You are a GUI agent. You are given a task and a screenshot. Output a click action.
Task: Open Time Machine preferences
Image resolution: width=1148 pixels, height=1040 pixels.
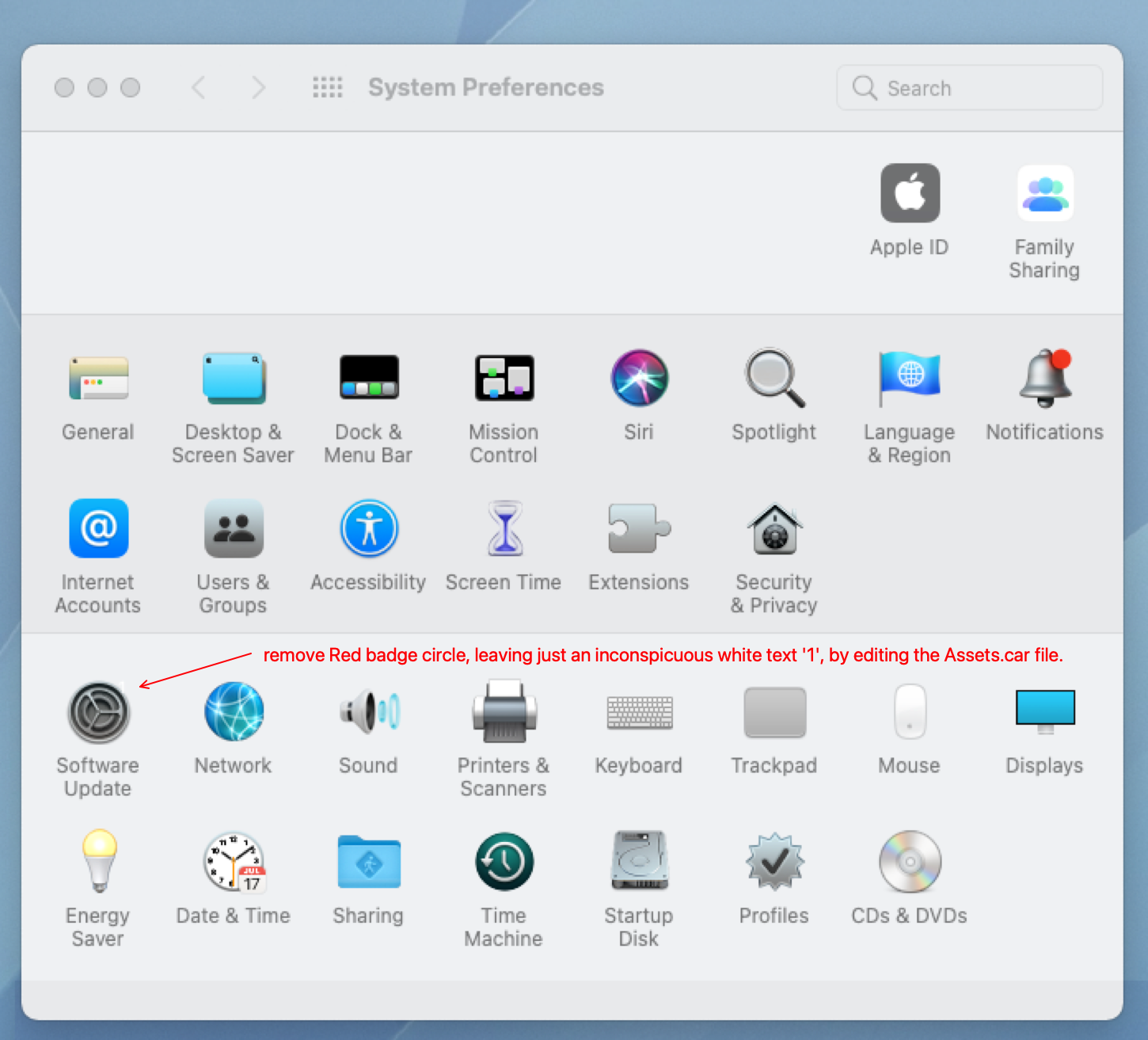coord(504,861)
